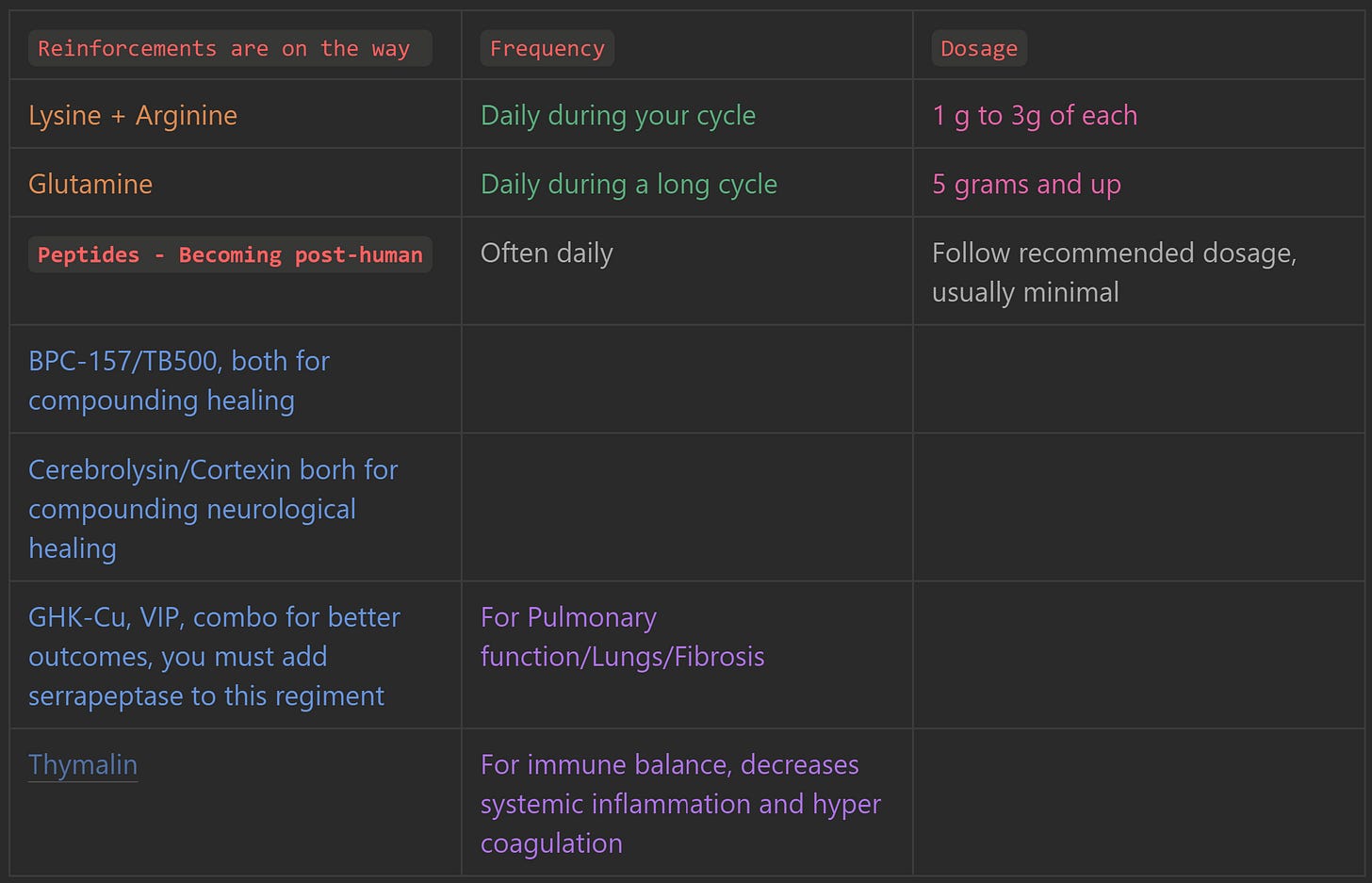The height and width of the screenshot is (883, 1372).
Task: Click the '5 grams and up' cell
Action: pos(1026,184)
